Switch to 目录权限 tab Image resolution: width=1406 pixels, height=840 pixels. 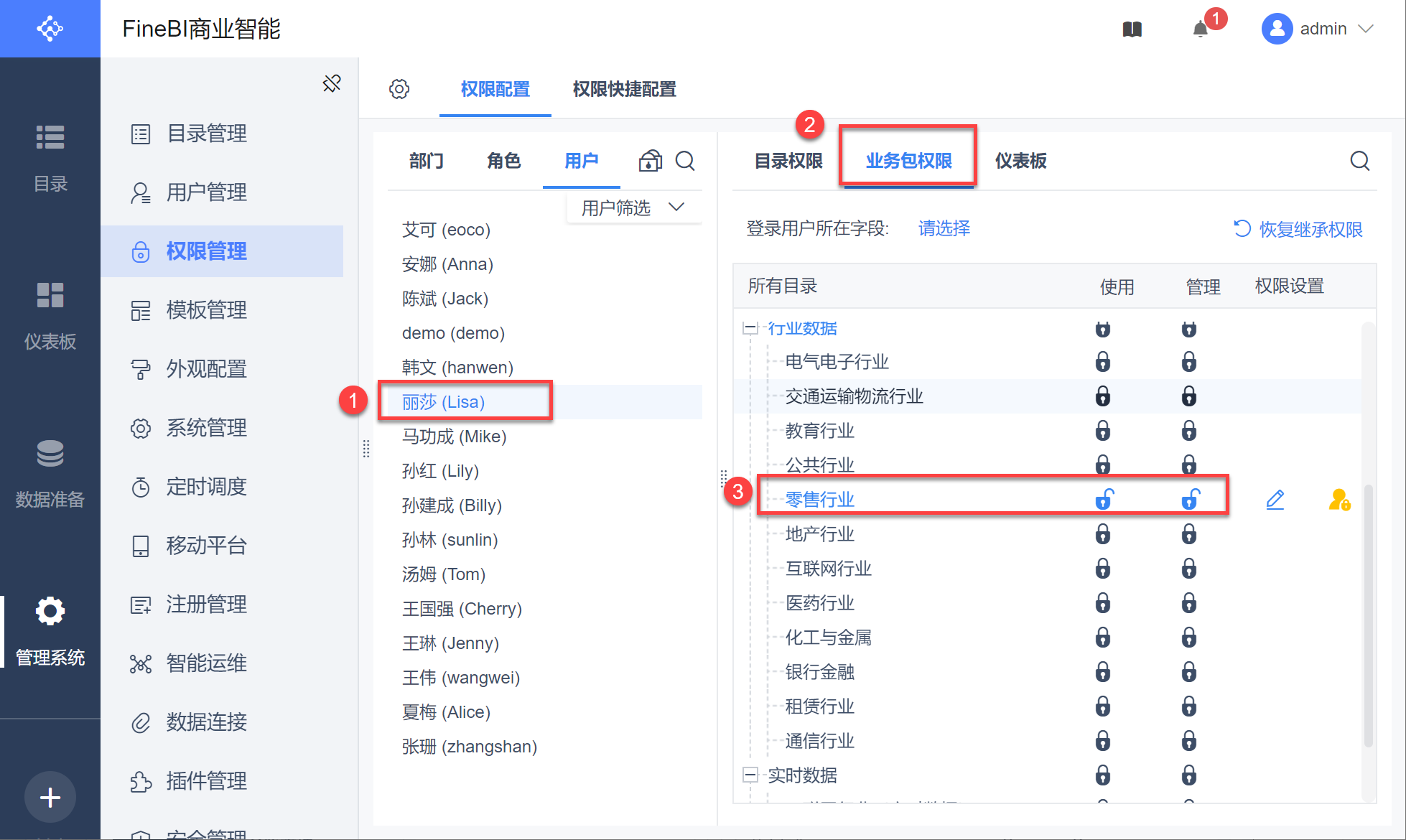(788, 161)
